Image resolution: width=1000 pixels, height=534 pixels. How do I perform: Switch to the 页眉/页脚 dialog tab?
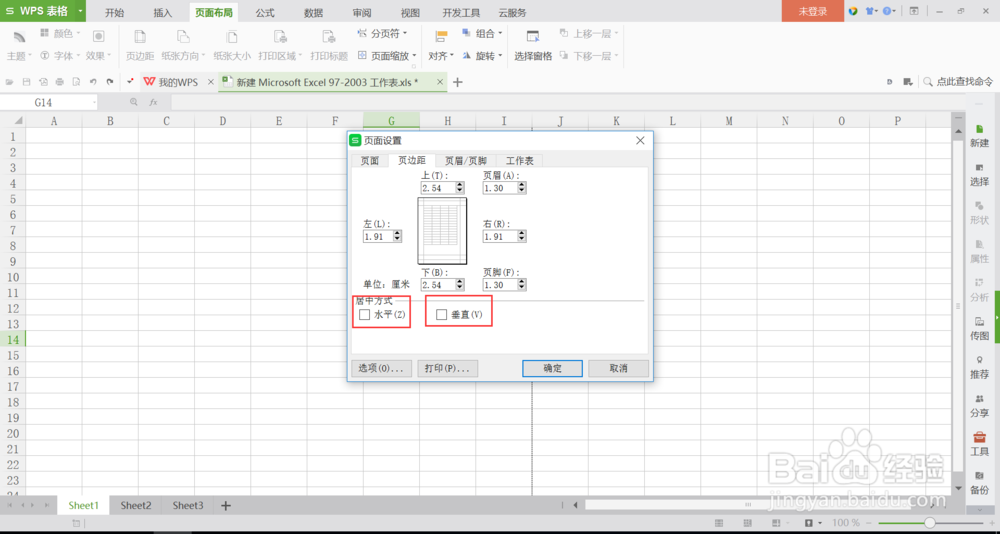click(x=466, y=161)
